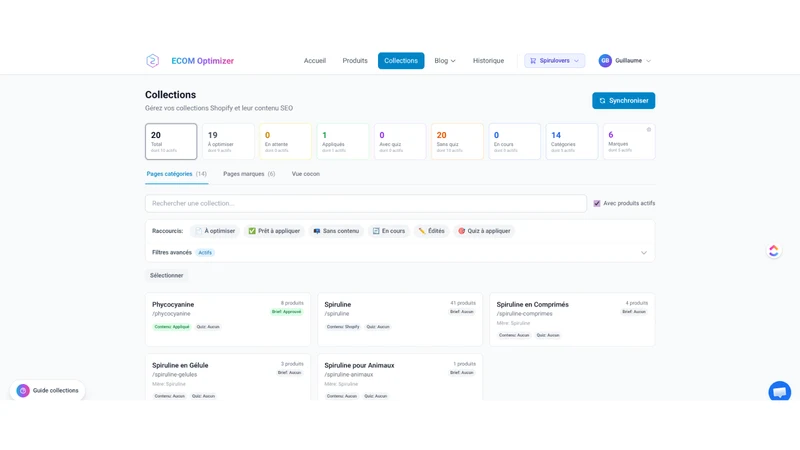The height and width of the screenshot is (450, 800).
Task: Click the 41 produits count on Spiruline
Action: coord(463,303)
